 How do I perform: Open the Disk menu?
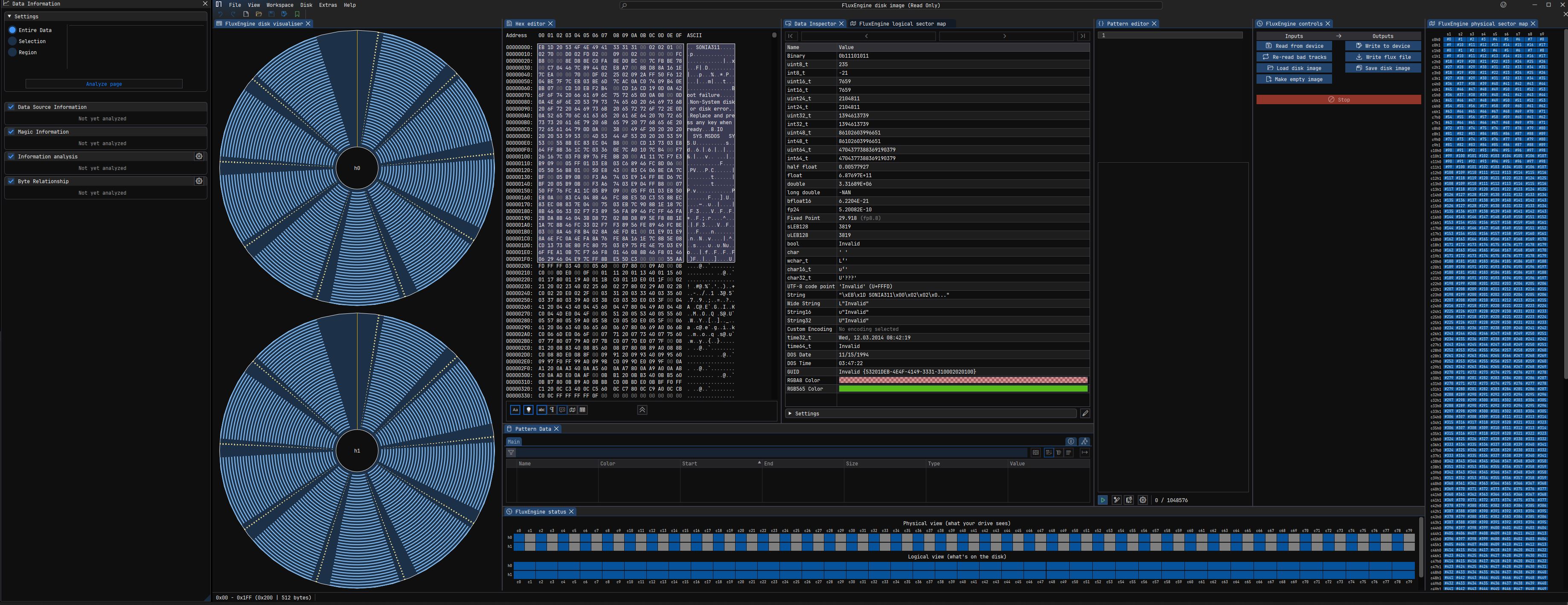click(306, 5)
